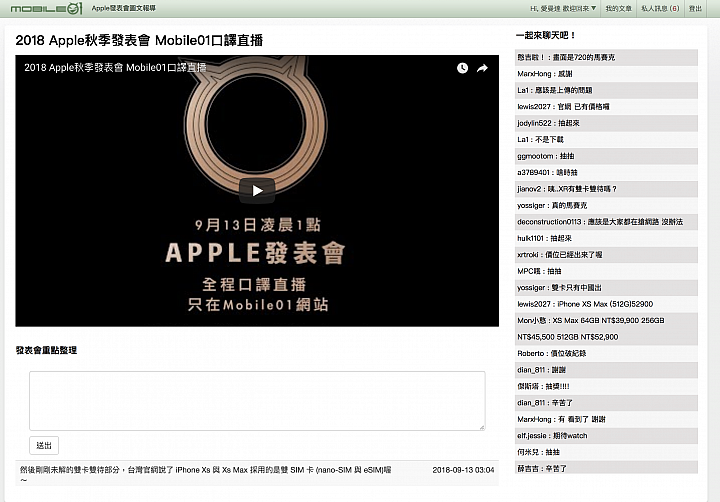
Task: Click the Watch Later clock icon
Action: pos(462,68)
